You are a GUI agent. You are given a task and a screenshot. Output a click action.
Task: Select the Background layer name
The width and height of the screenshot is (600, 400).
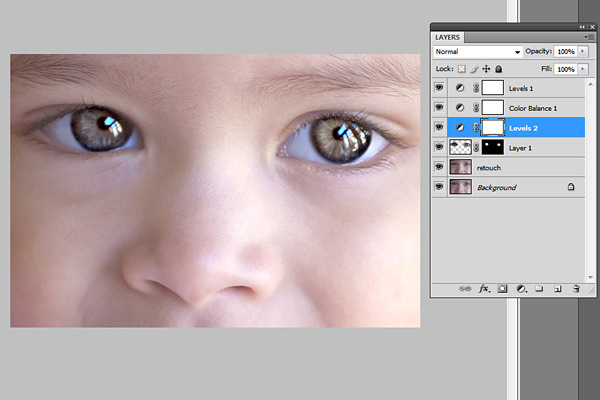coord(496,188)
